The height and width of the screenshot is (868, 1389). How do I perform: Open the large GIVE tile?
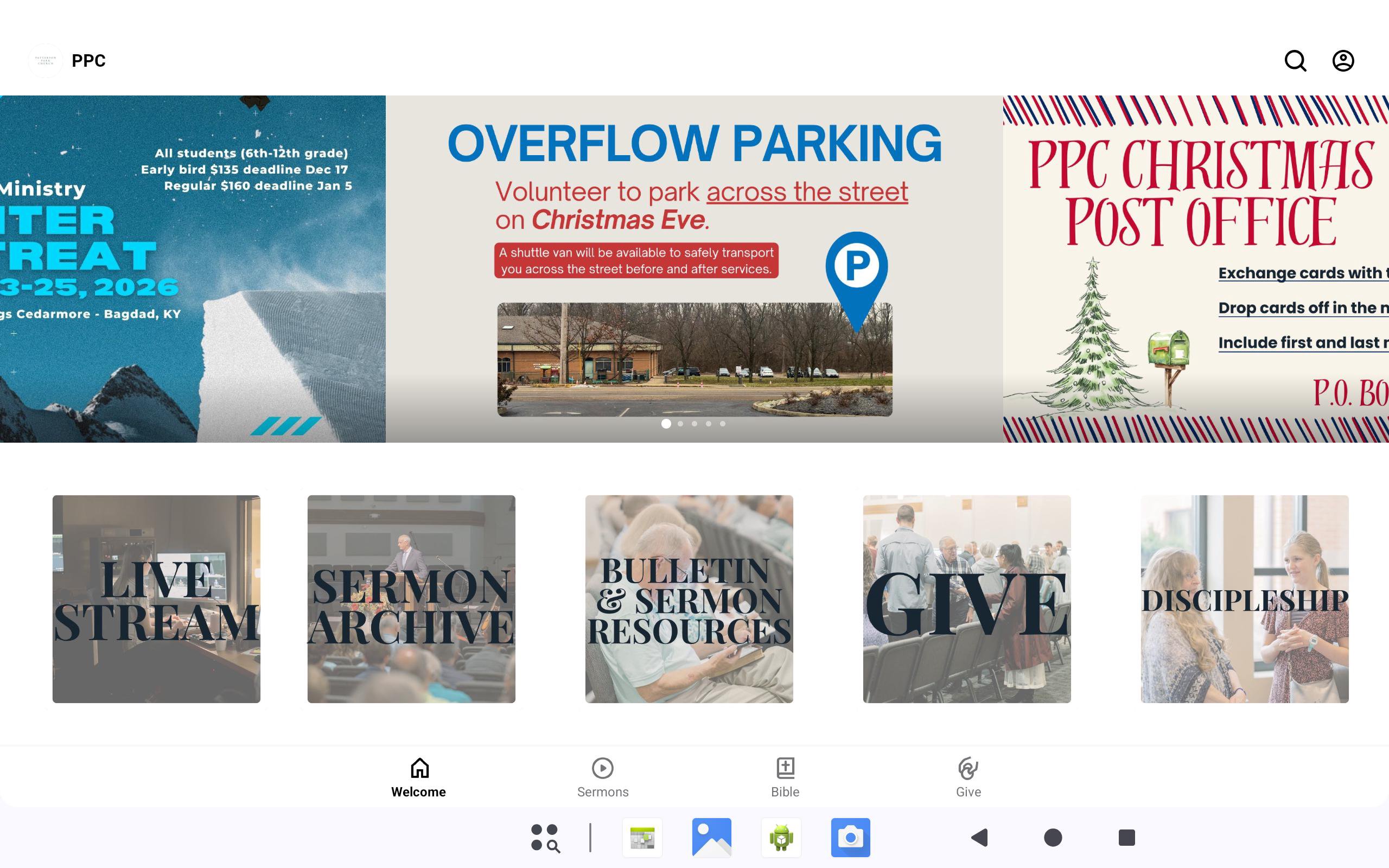(966, 599)
